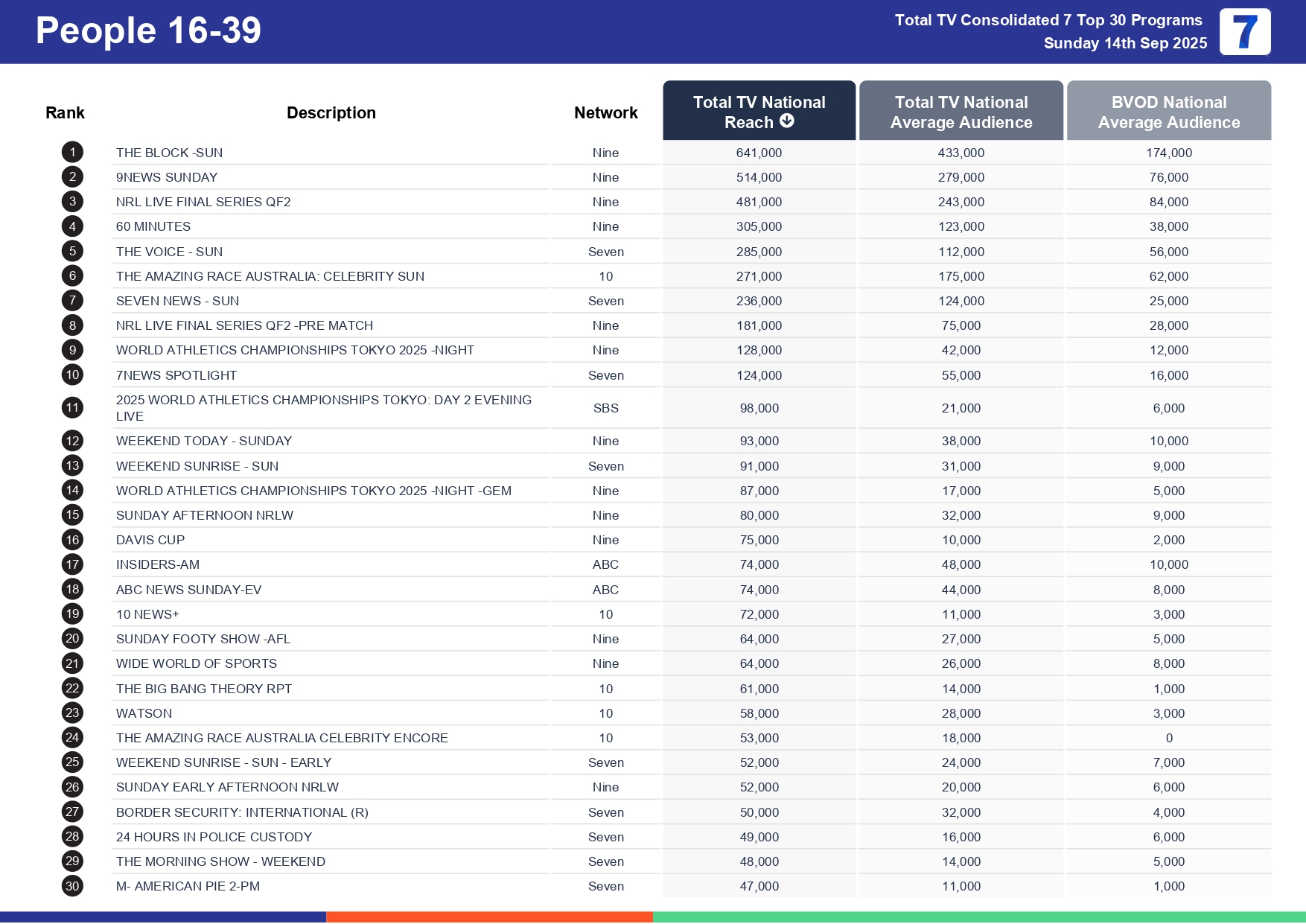Click the rank 30 badge for M- AMERICAN PIE 2-PM
The image size is (1306, 924).
(71, 886)
